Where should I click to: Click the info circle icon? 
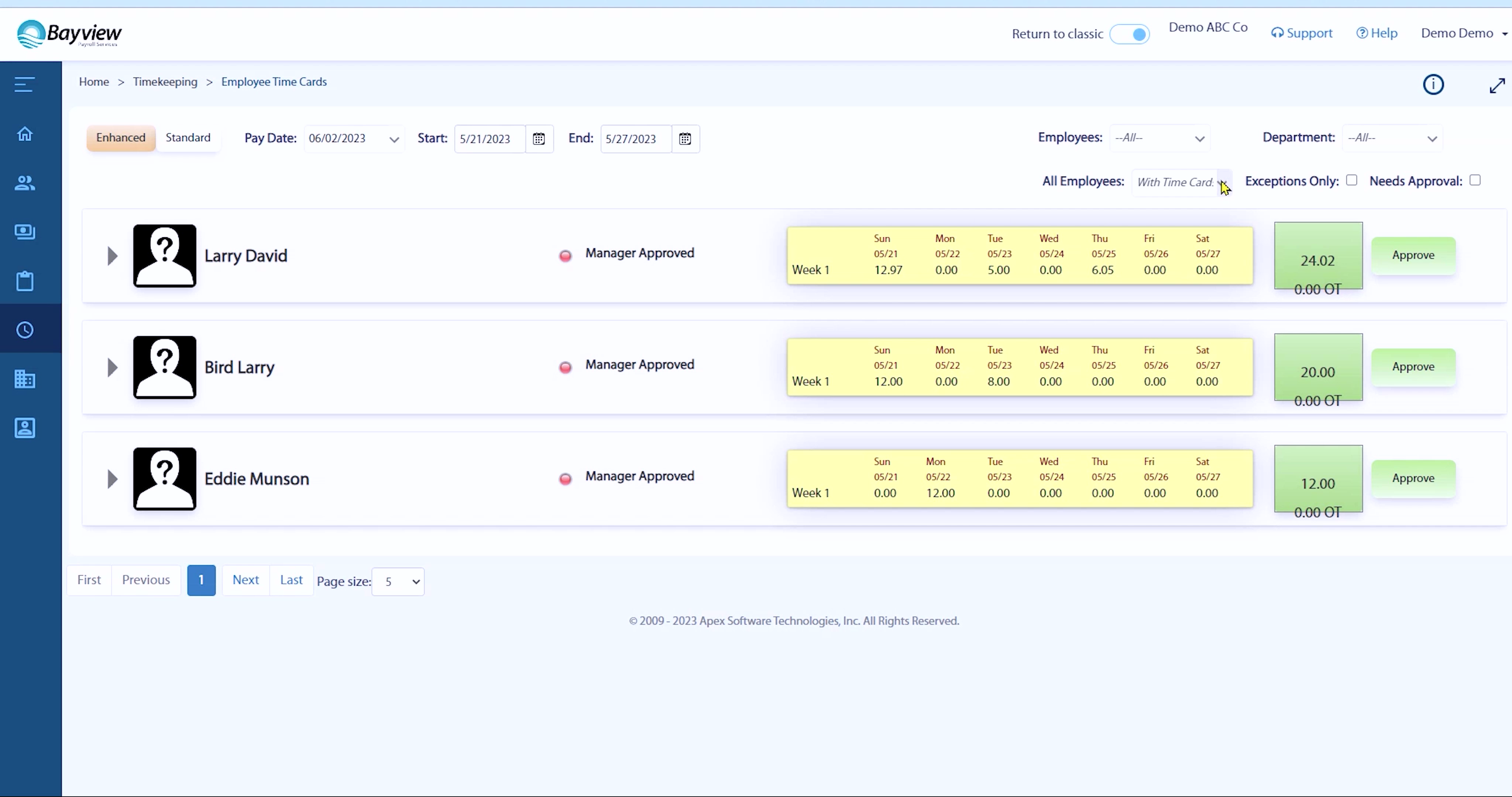coord(1433,84)
